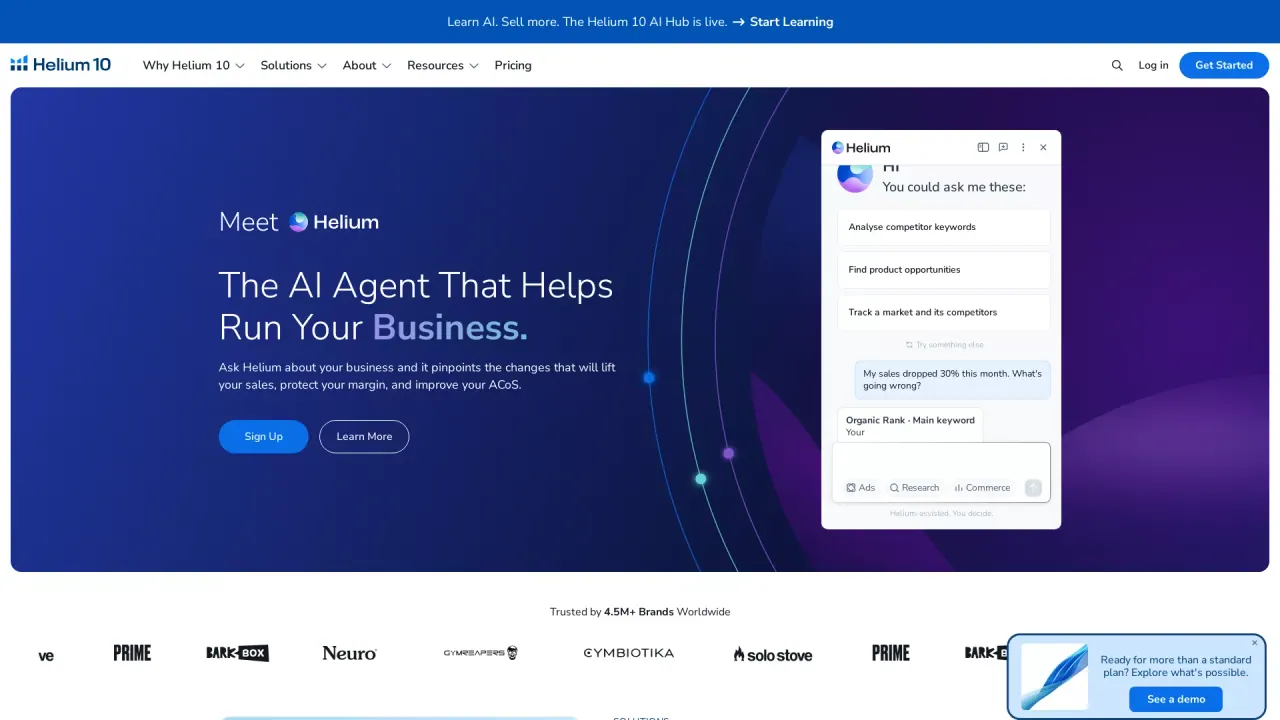
Task: Select the Ads mode in chat input
Action: [860, 488]
